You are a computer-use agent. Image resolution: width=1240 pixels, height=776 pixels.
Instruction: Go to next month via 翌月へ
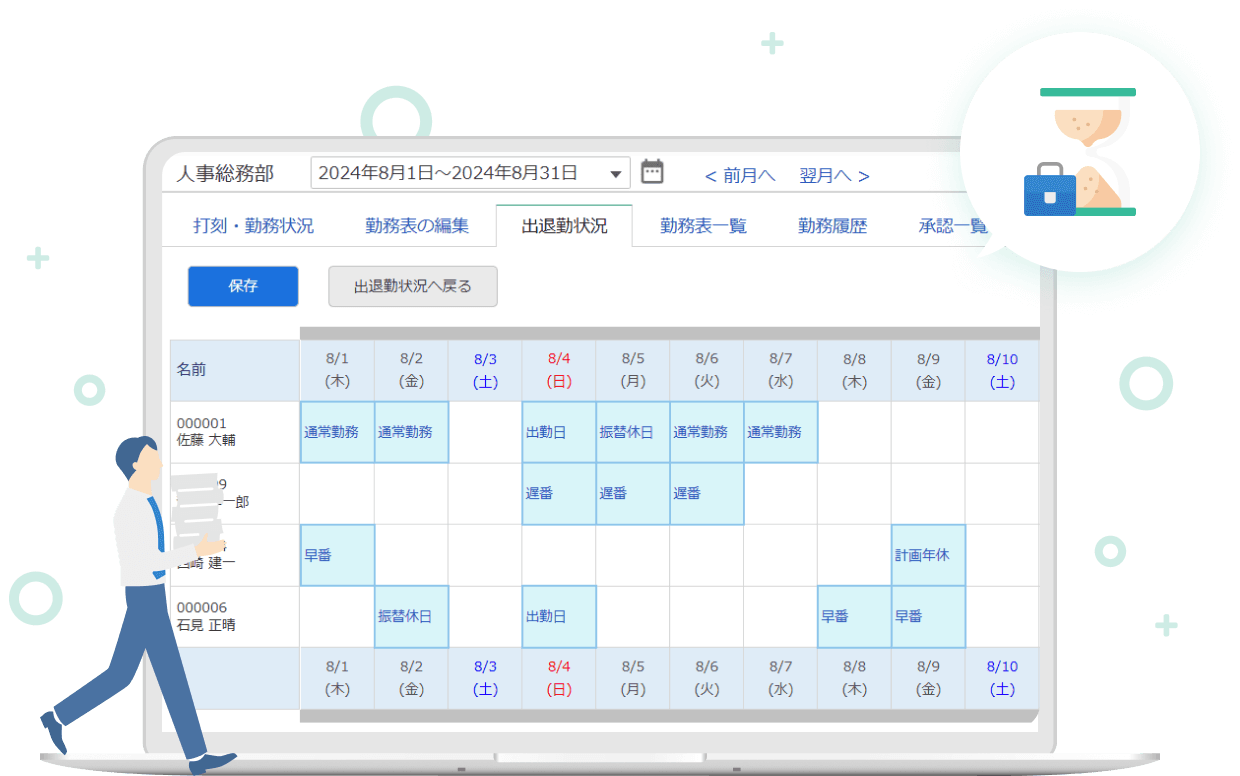(834, 176)
